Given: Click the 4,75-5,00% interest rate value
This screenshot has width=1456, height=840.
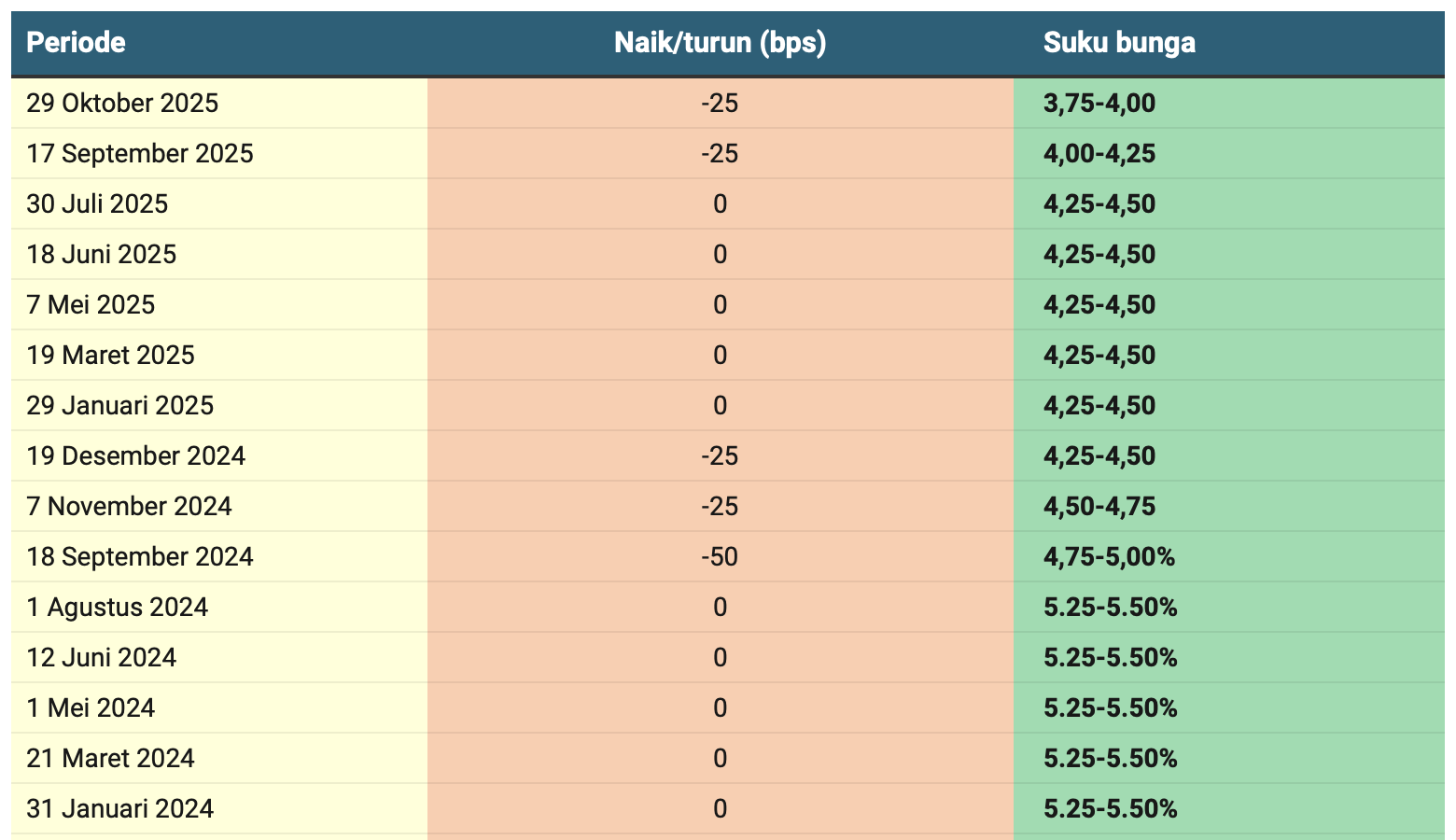Looking at the screenshot, I should pos(1109,556).
